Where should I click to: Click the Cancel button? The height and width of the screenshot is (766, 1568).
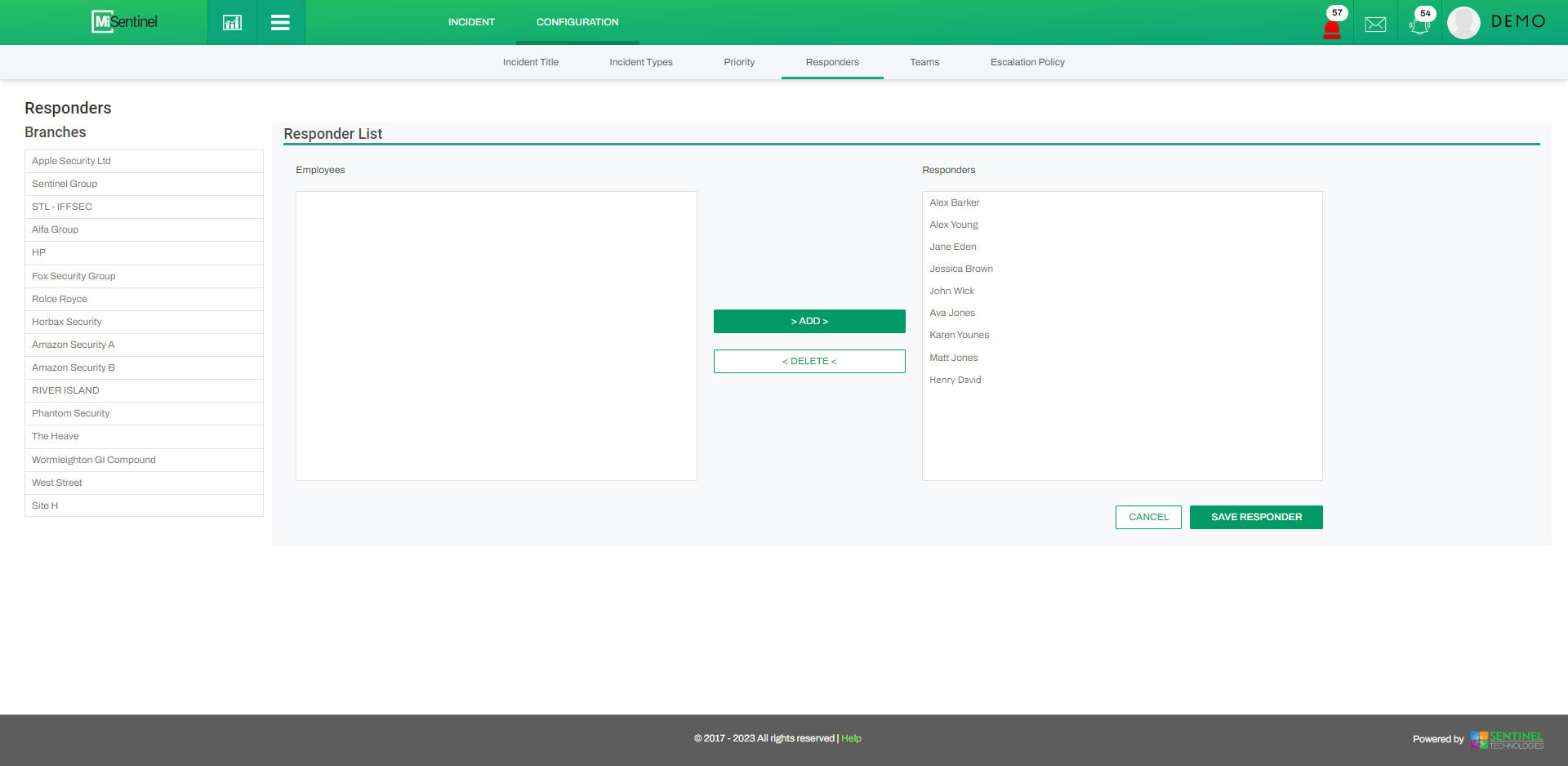click(1148, 517)
